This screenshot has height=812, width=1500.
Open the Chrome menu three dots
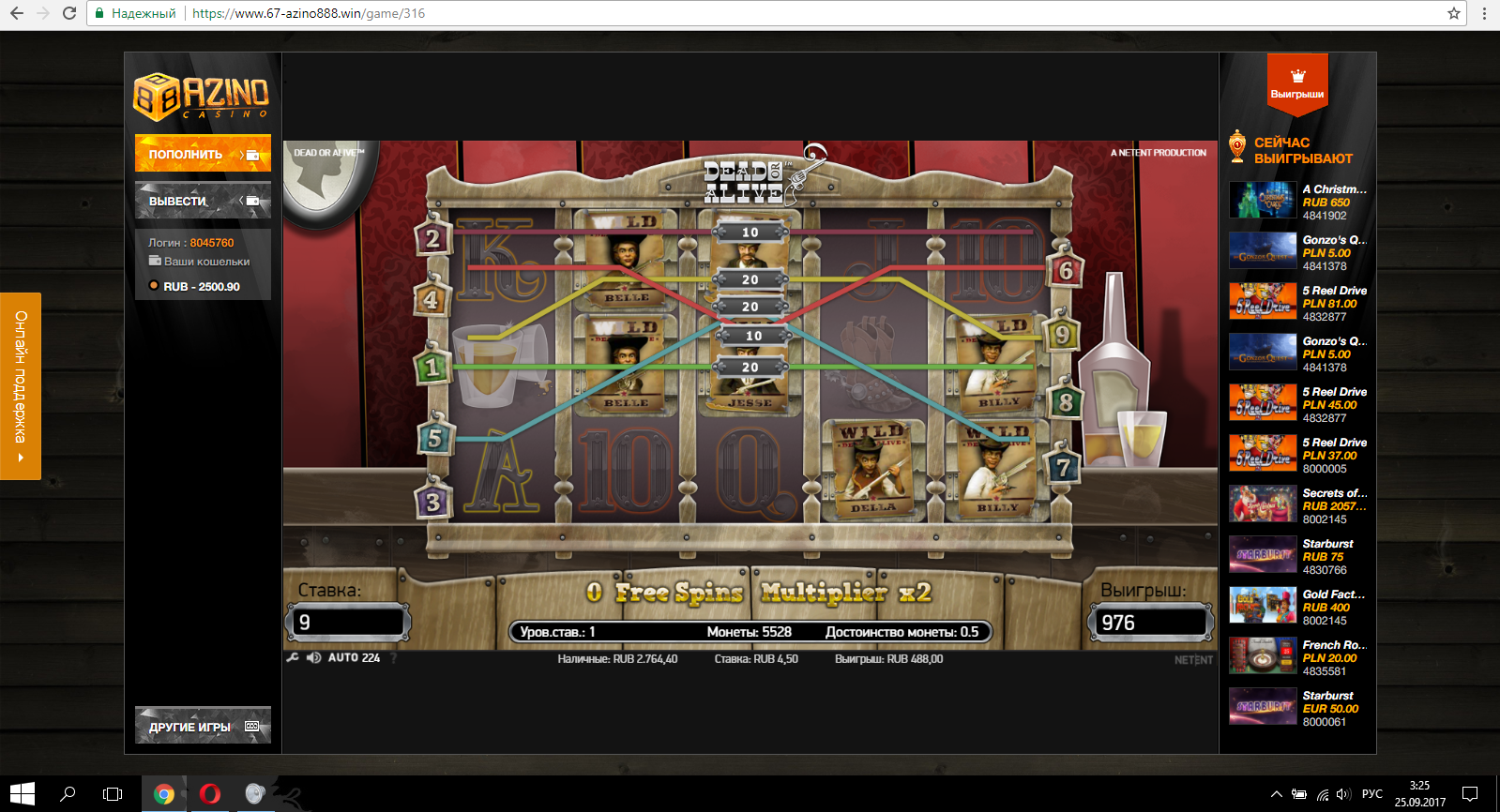[x=1484, y=13]
